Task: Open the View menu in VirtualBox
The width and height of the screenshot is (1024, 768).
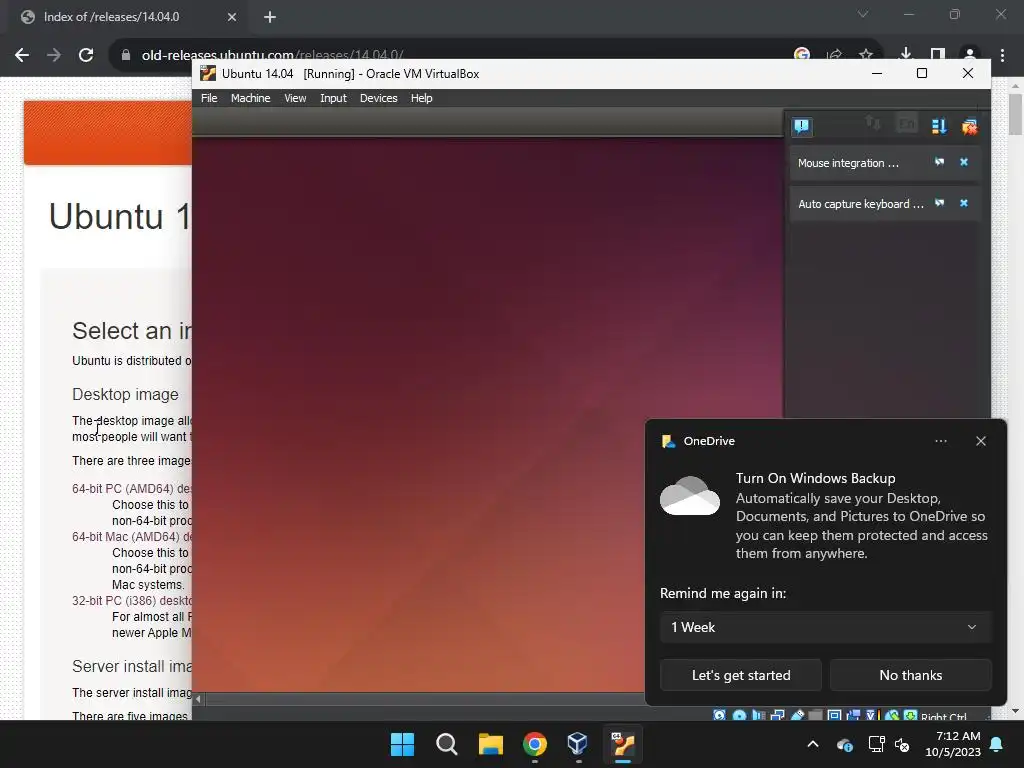Action: [x=295, y=98]
